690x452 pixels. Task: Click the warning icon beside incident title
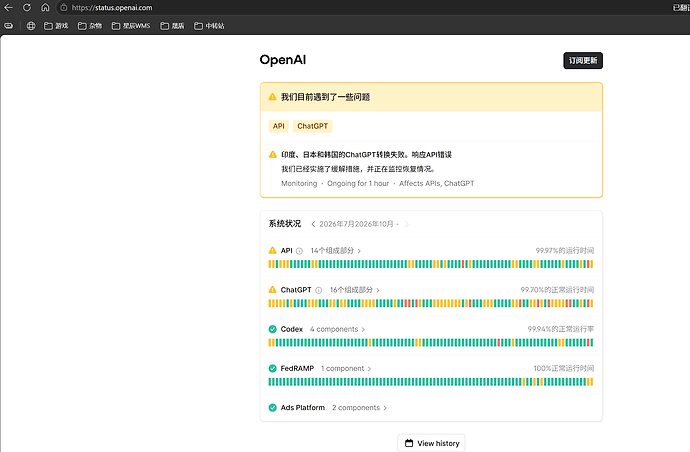pos(273,154)
